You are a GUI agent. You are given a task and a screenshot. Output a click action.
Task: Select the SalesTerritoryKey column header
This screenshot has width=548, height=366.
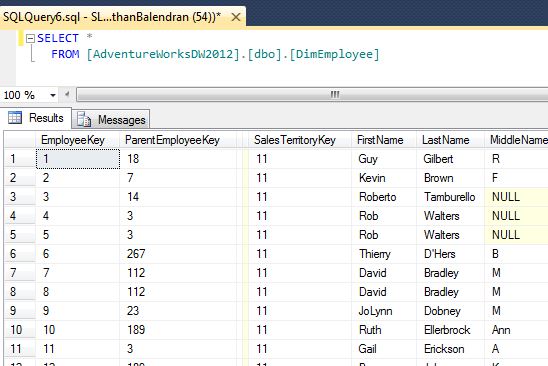click(300, 140)
